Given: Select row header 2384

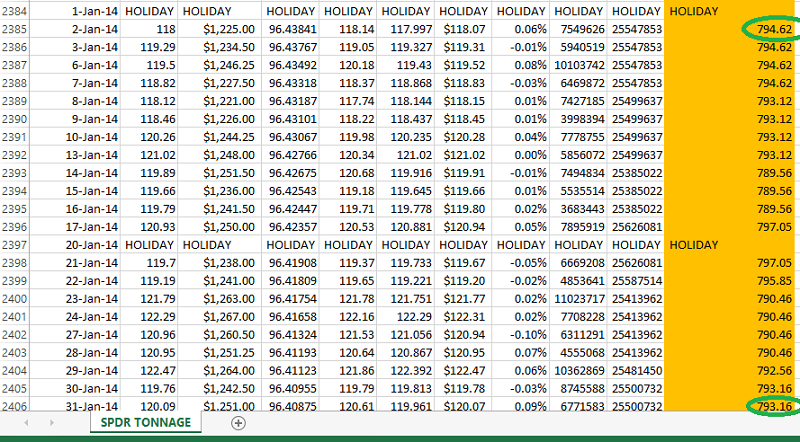Looking at the screenshot, I should (x=14, y=11).
